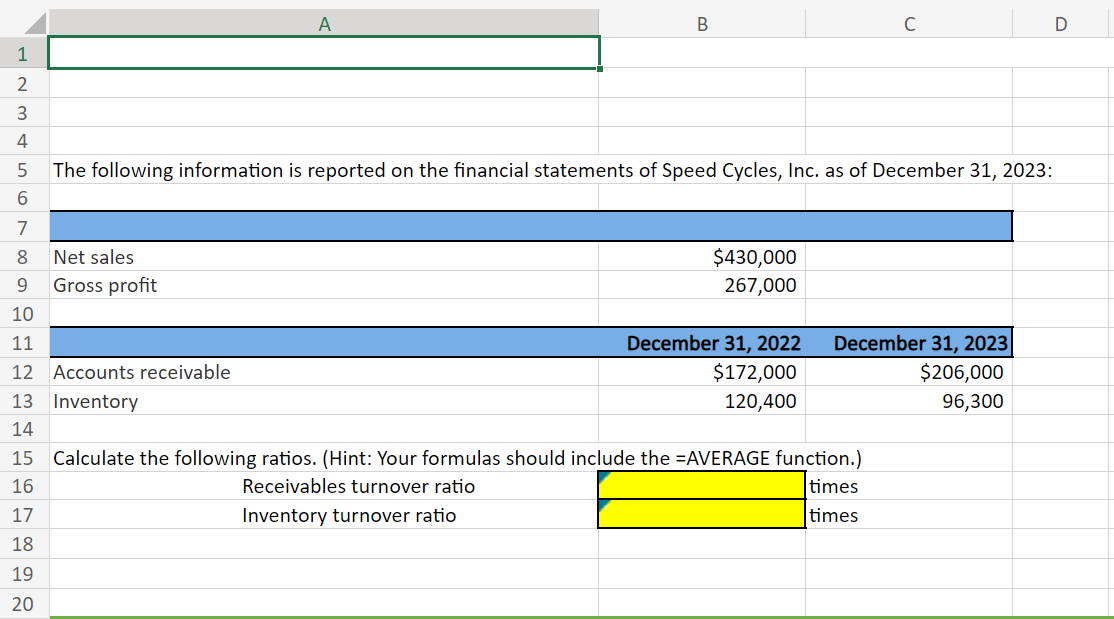Click row 5 header
1114x619 pixels.
tap(21, 170)
